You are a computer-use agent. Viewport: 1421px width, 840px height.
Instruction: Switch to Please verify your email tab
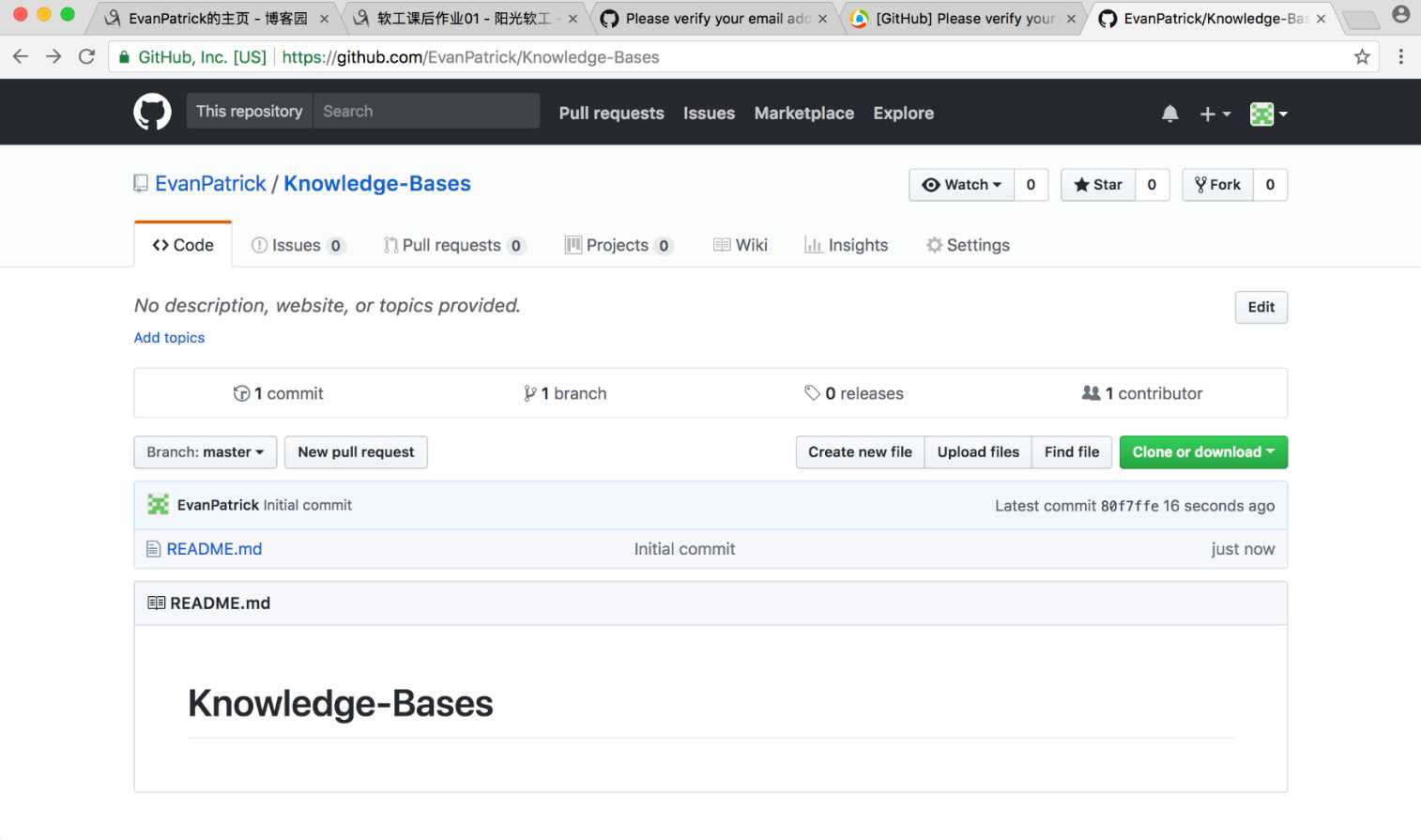[x=717, y=19]
